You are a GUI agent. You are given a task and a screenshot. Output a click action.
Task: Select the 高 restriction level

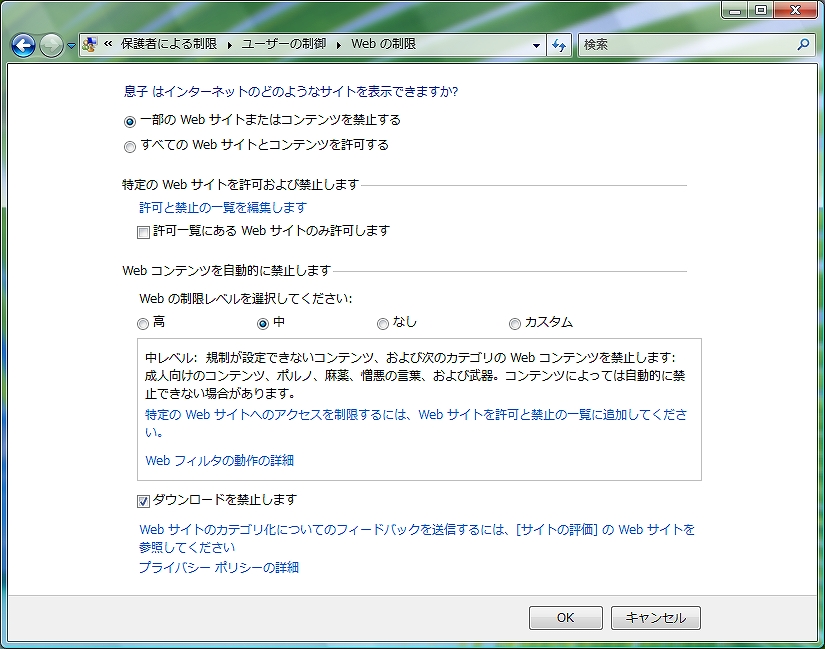pos(144,324)
